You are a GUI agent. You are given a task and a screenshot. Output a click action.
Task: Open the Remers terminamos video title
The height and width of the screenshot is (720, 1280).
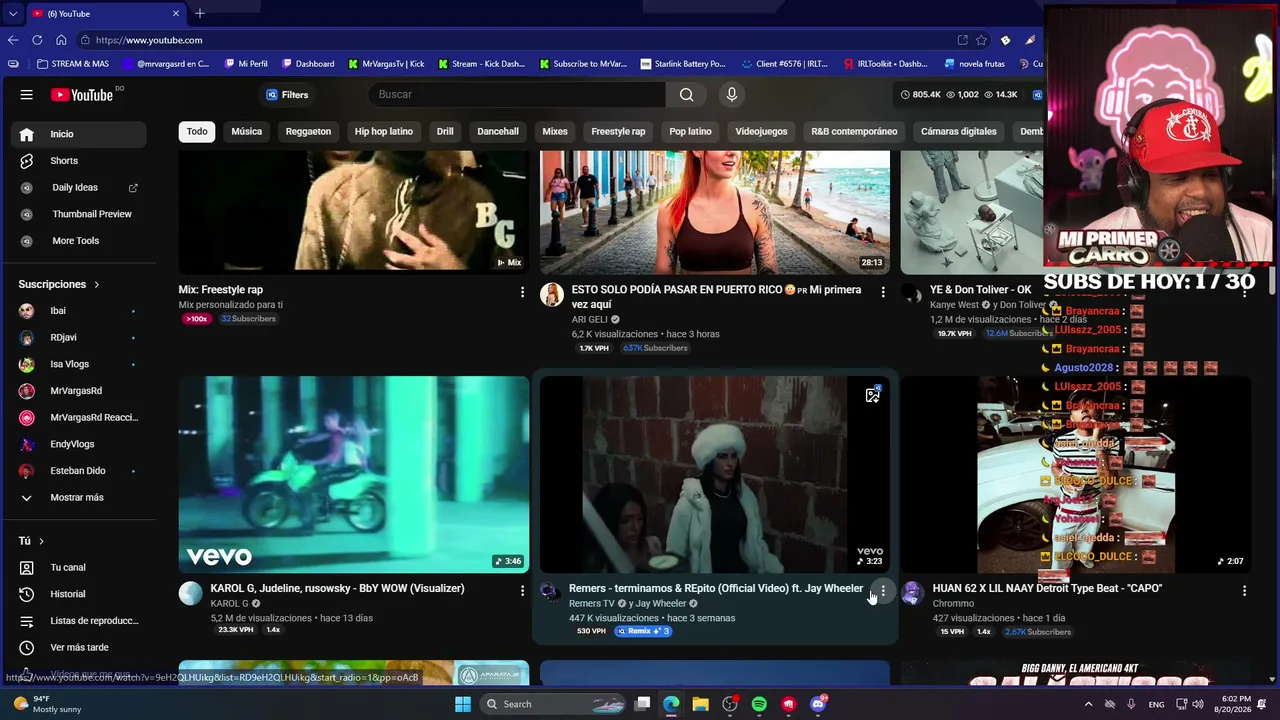tap(716, 588)
